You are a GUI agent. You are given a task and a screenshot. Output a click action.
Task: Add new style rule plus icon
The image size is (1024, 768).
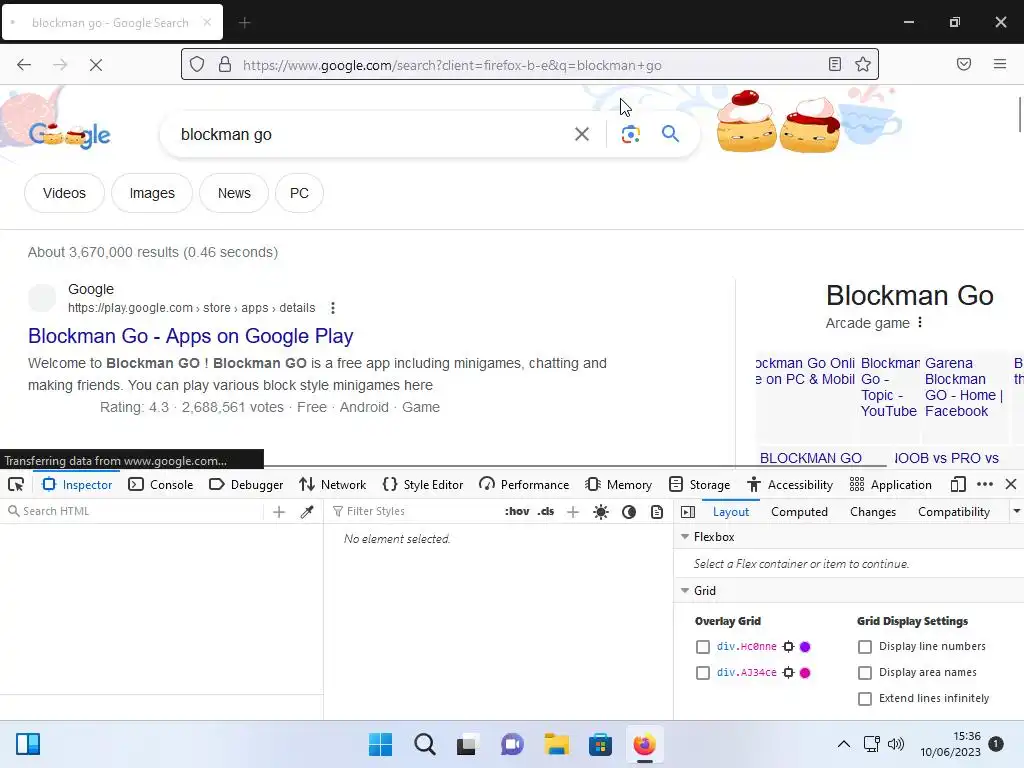pyautogui.click(x=573, y=512)
